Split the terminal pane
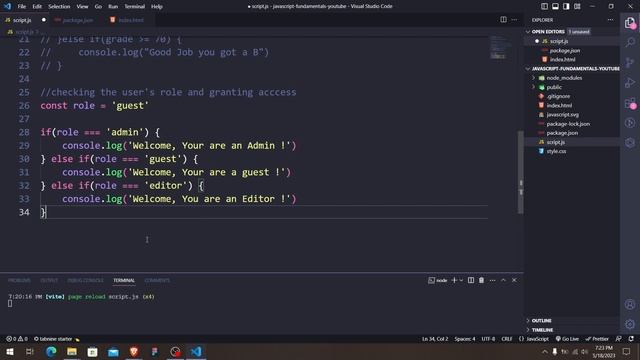Screen dimensions: 640x360 471,280
